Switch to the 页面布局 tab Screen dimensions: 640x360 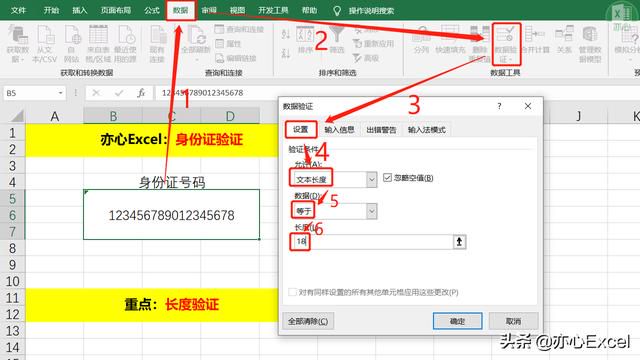pyautogui.click(x=116, y=10)
